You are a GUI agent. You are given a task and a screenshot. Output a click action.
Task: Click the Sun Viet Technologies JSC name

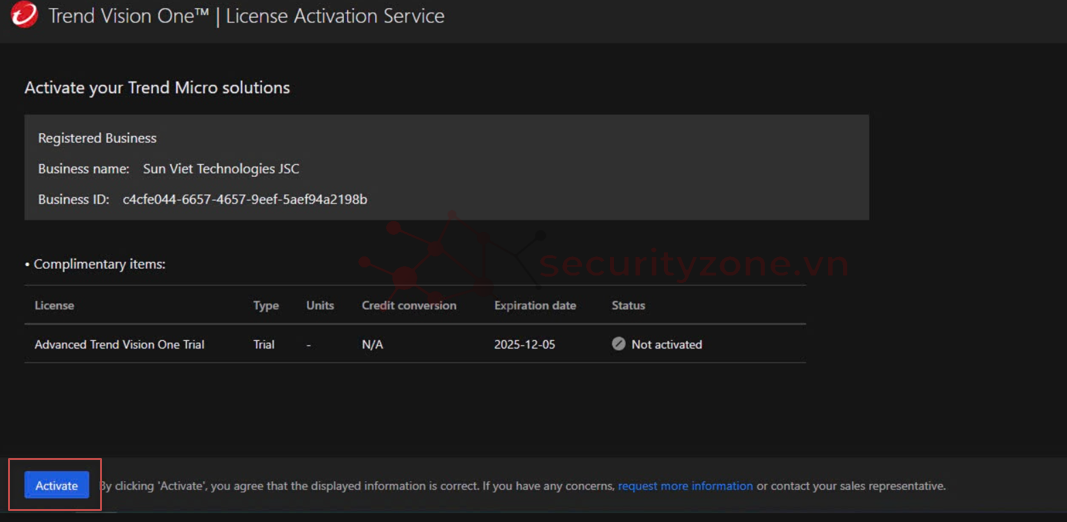click(x=221, y=169)
